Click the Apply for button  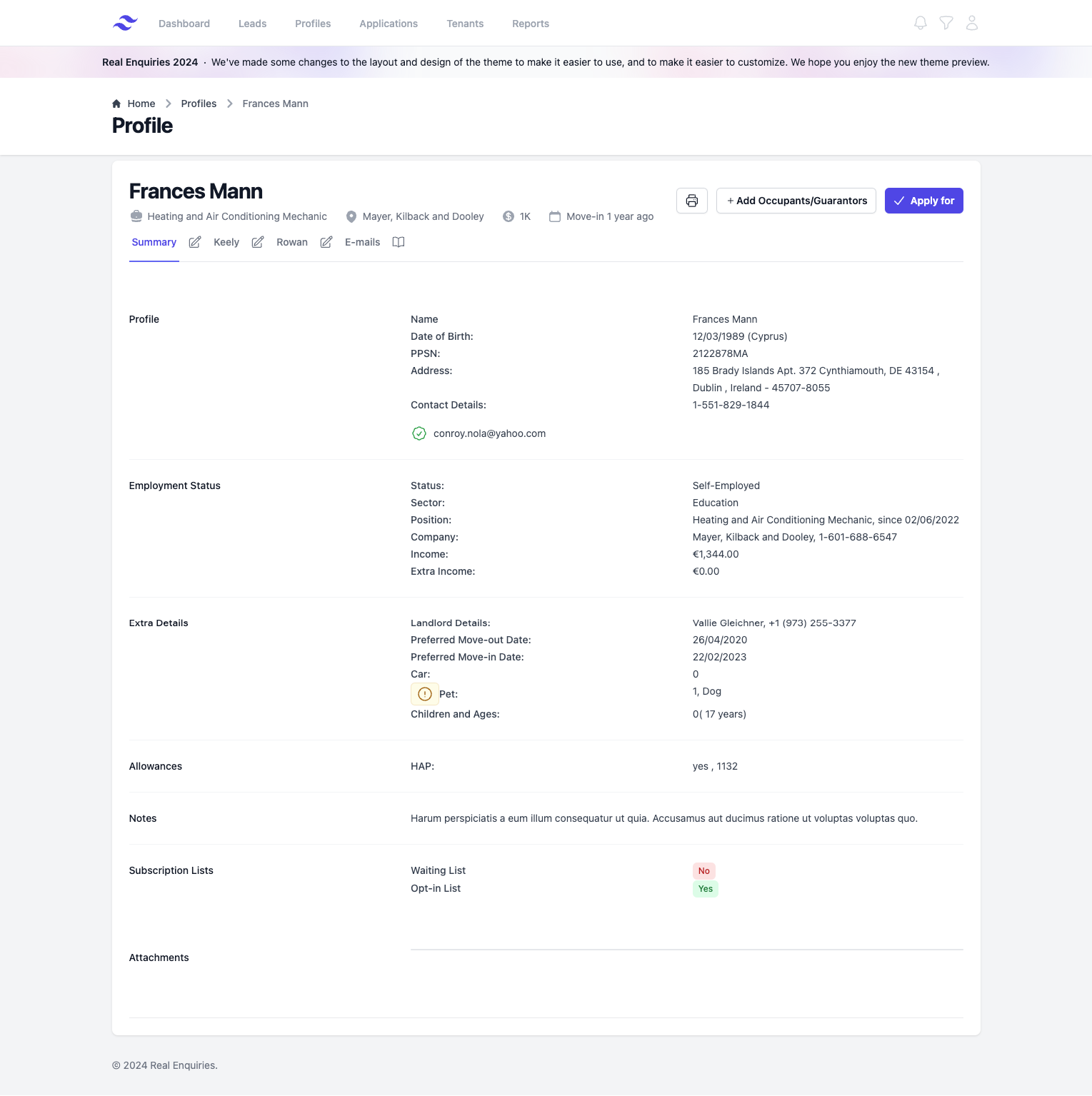[x=923, y=201]
